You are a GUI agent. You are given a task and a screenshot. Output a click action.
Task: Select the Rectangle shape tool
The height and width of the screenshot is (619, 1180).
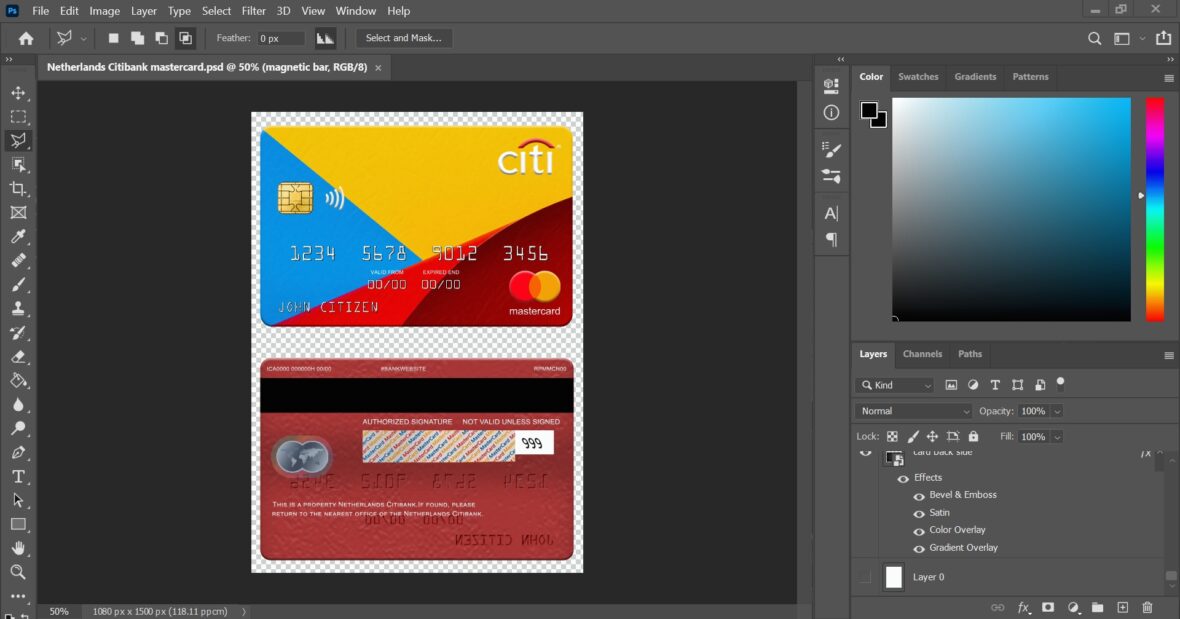(x=18, y=524)
